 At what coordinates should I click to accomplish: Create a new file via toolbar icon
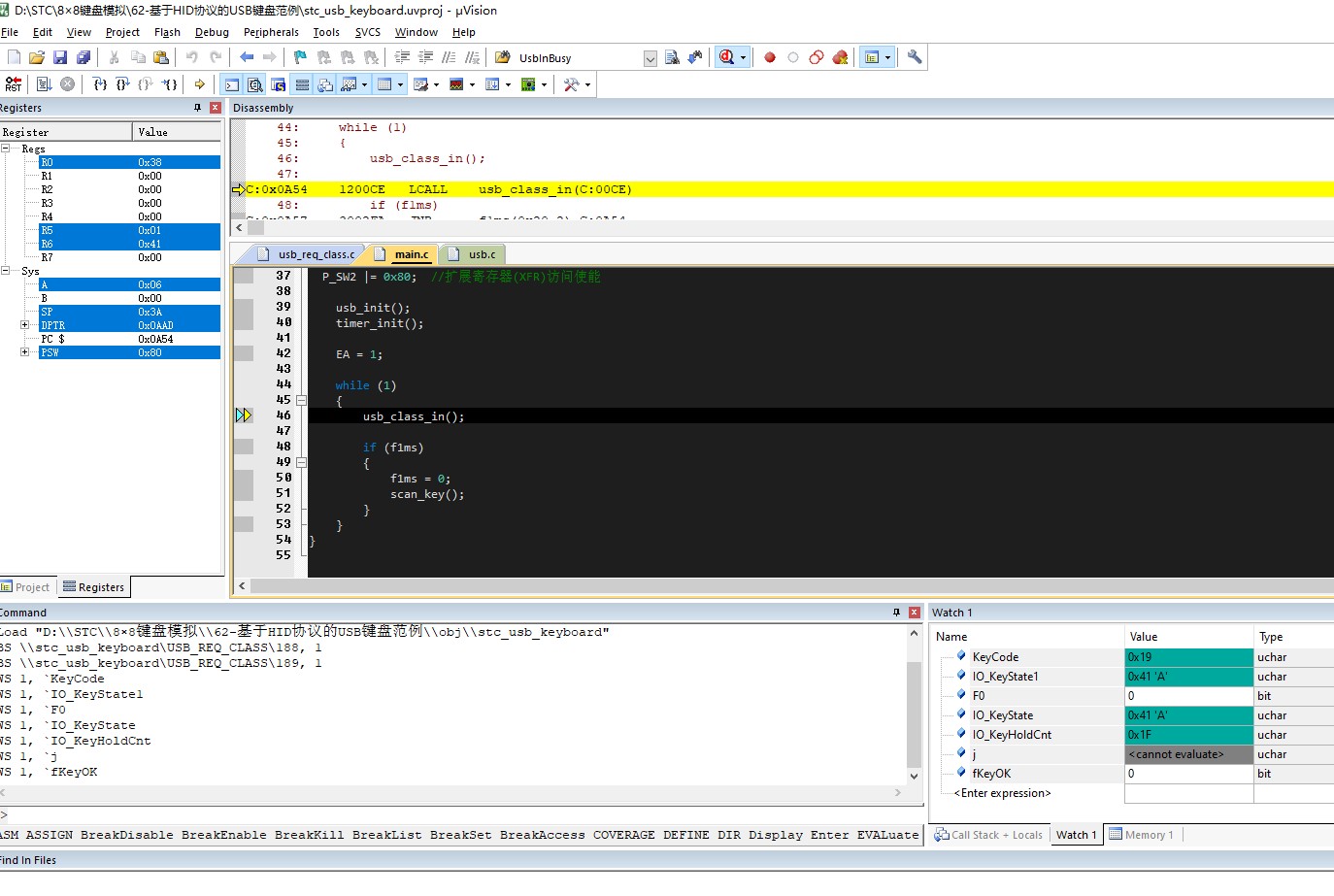pos(14,57)
